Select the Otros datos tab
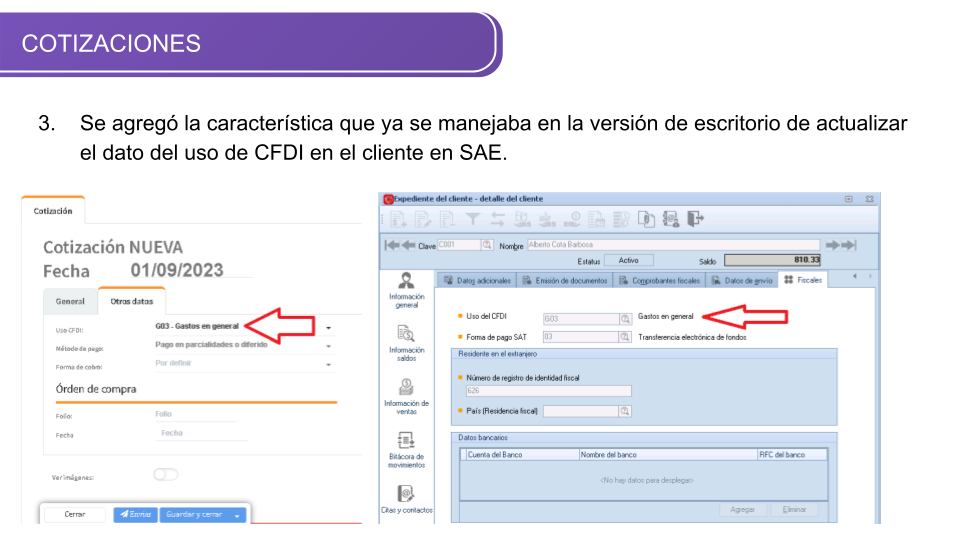This screenshot has width=960, height=540. (132, 301)
